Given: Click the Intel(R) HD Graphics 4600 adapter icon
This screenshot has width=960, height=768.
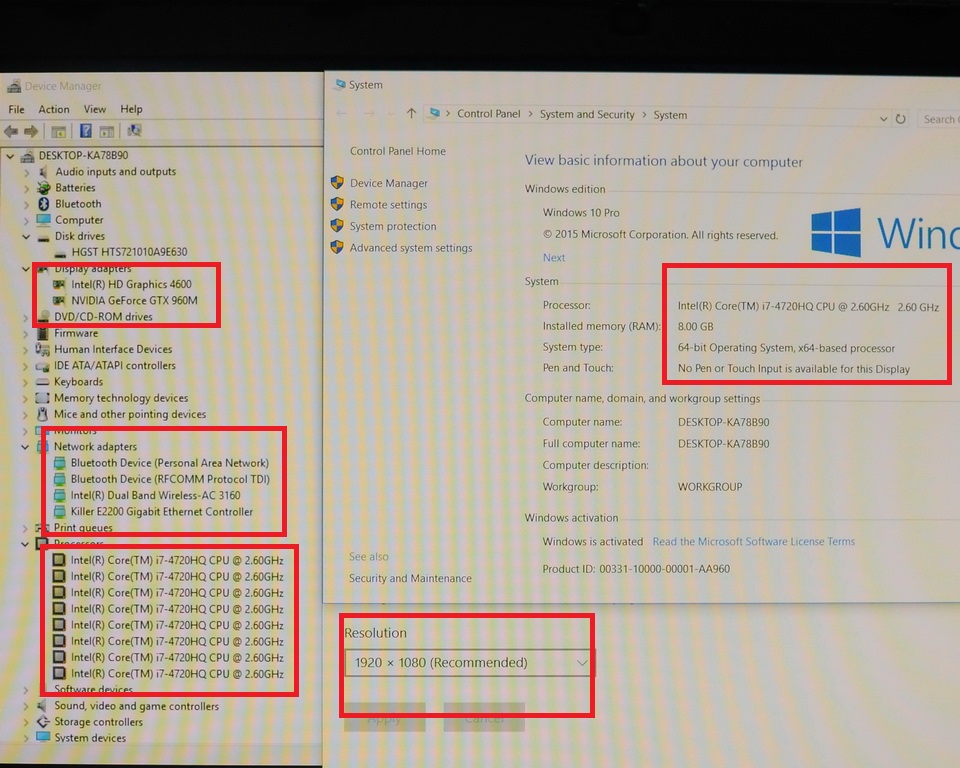Looking at the screenshot, I should pos(59,284).
